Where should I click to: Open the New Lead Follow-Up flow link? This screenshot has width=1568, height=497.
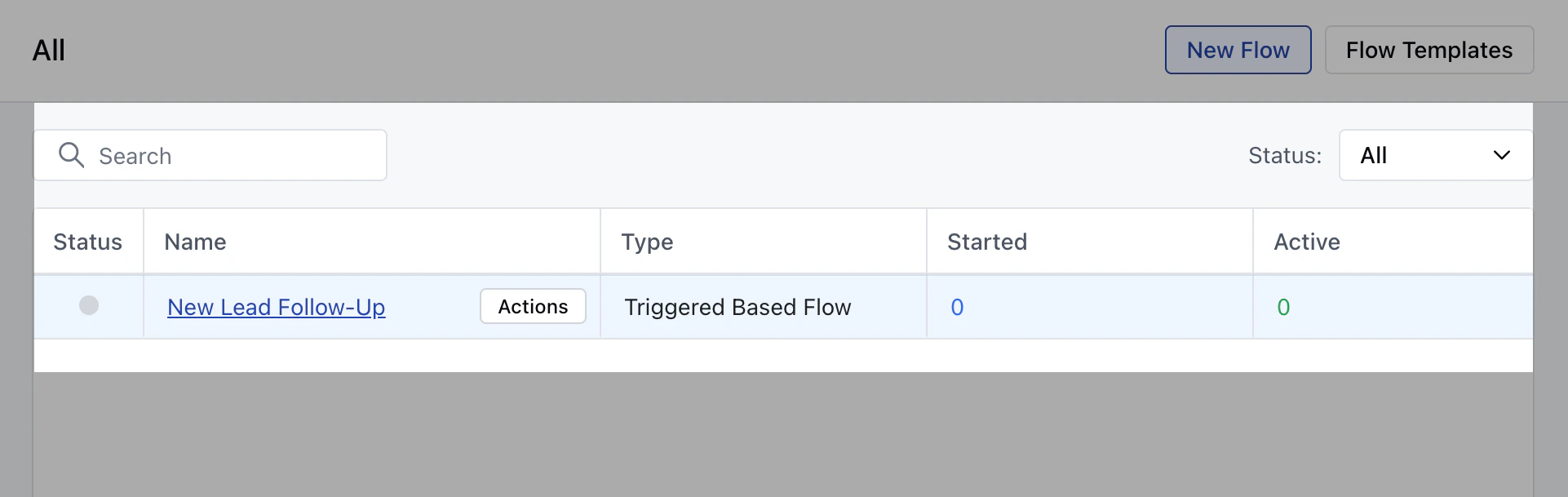pyautogui.click(x=276, y=307)
